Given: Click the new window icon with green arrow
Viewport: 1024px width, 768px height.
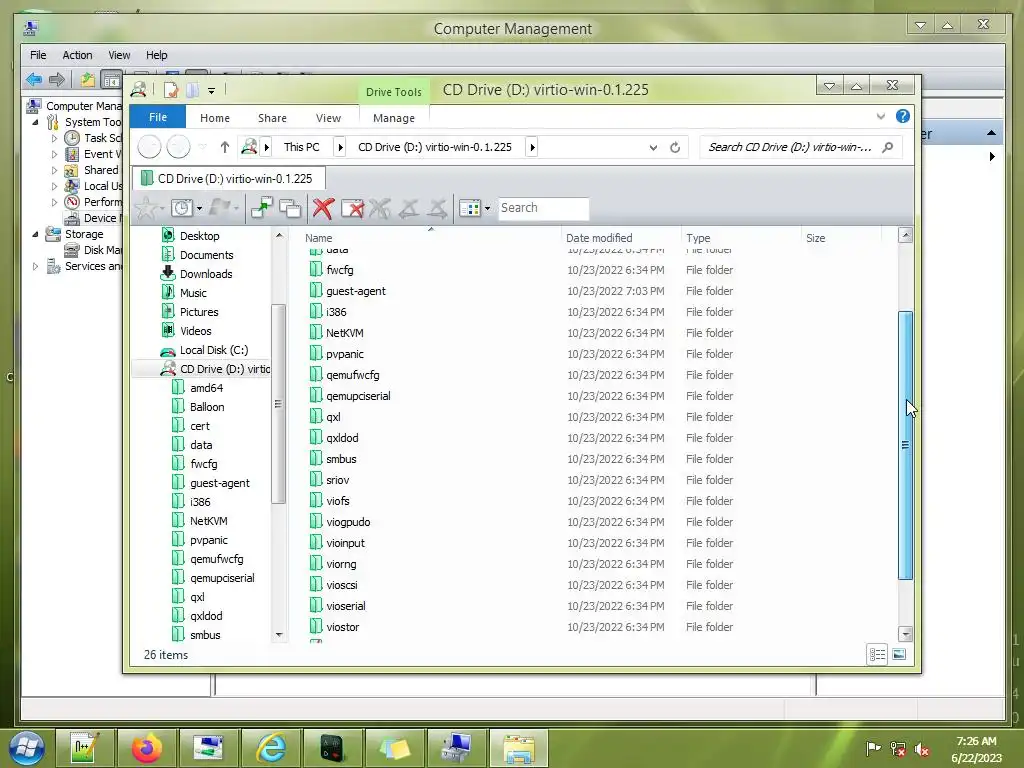Looking at the screenshot, I should 262,208.
